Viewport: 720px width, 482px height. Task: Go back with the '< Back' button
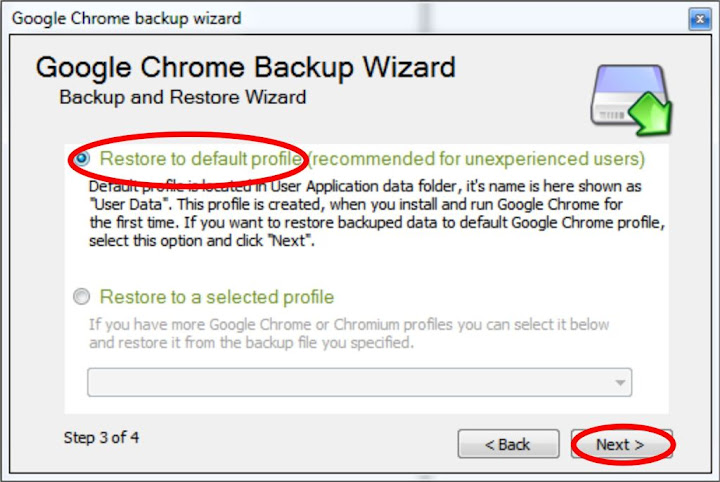(x=508, y=444)
